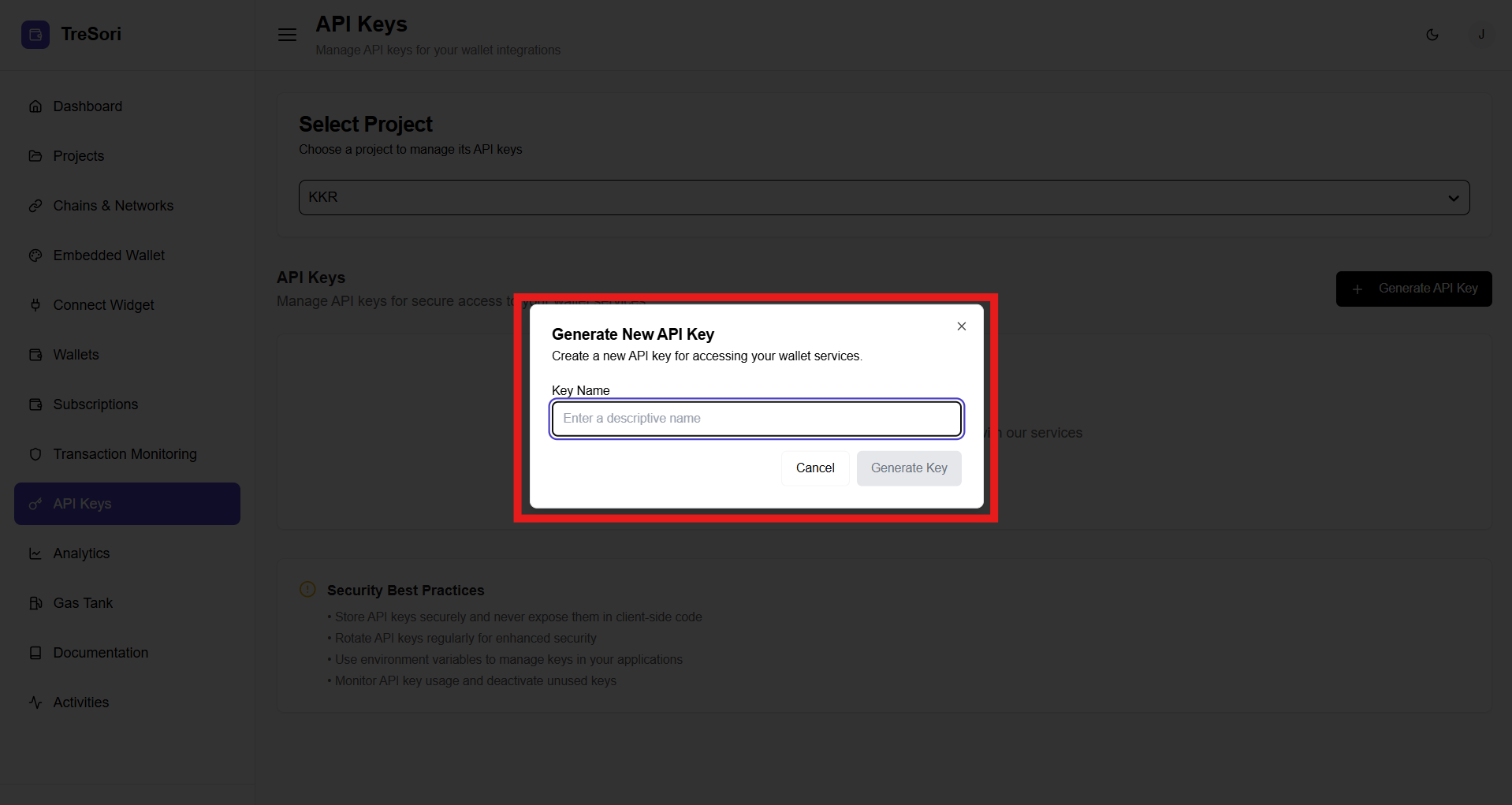Click the Generate API Key button

coord(1413,289)
